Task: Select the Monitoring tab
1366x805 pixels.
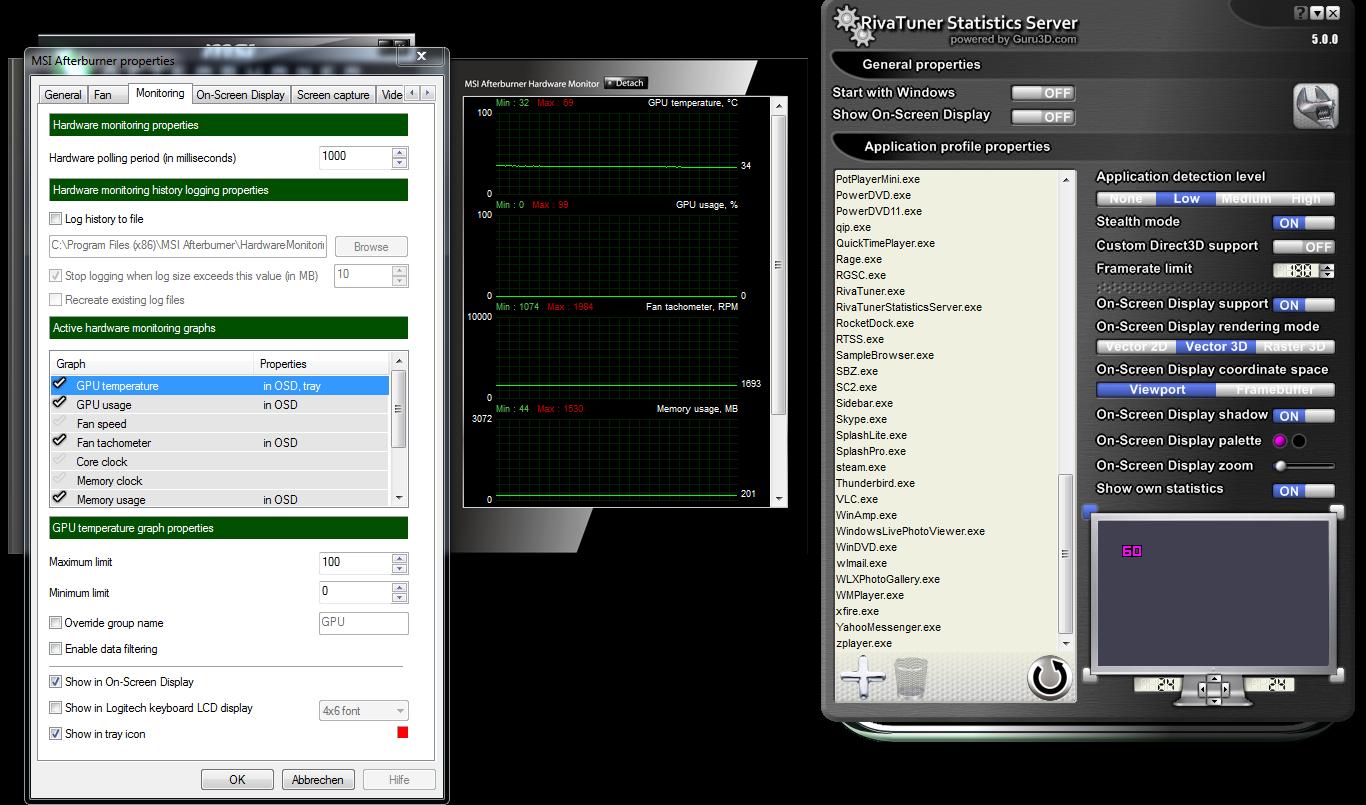Action: tap(160, 94)
